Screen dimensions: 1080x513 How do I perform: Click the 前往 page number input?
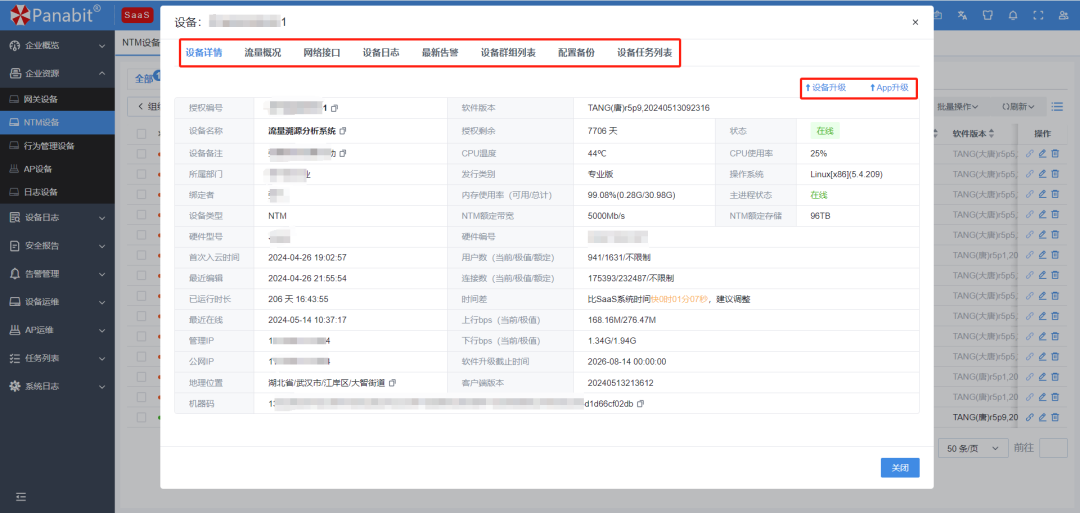[1052, 448]
